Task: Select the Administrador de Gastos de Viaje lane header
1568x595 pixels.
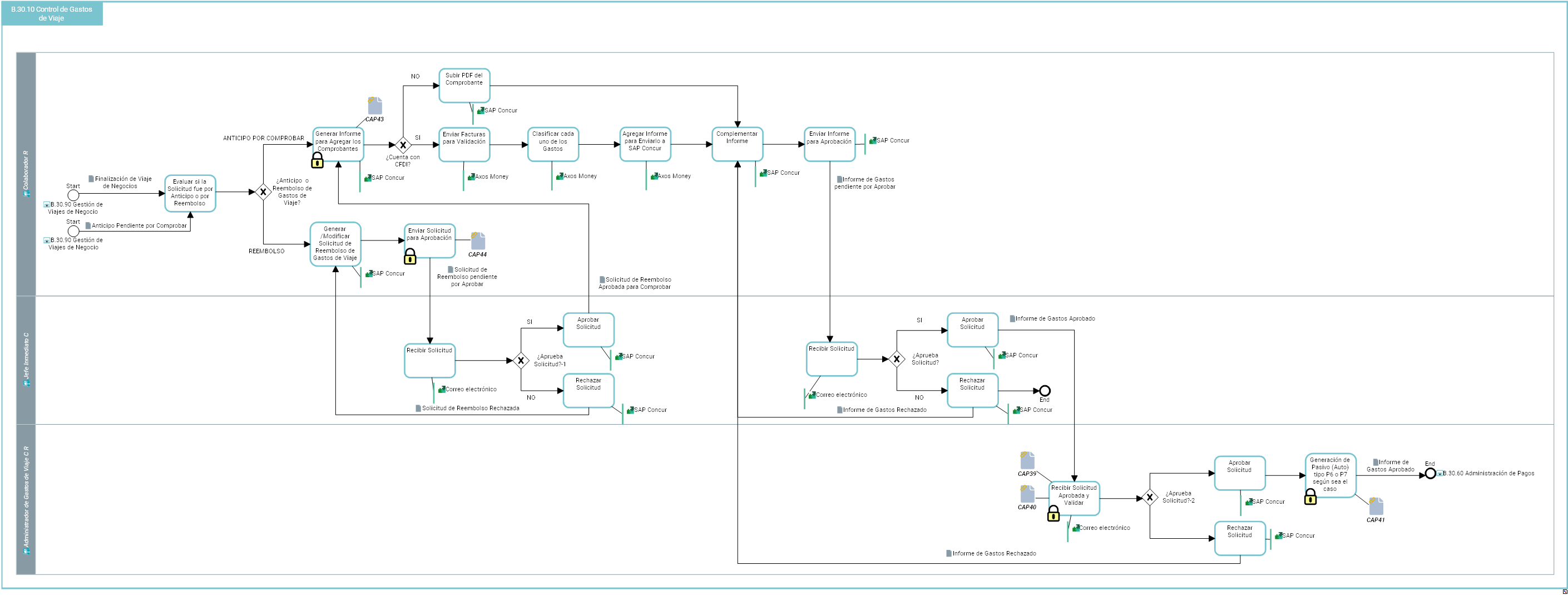Action: click(26, 499)
